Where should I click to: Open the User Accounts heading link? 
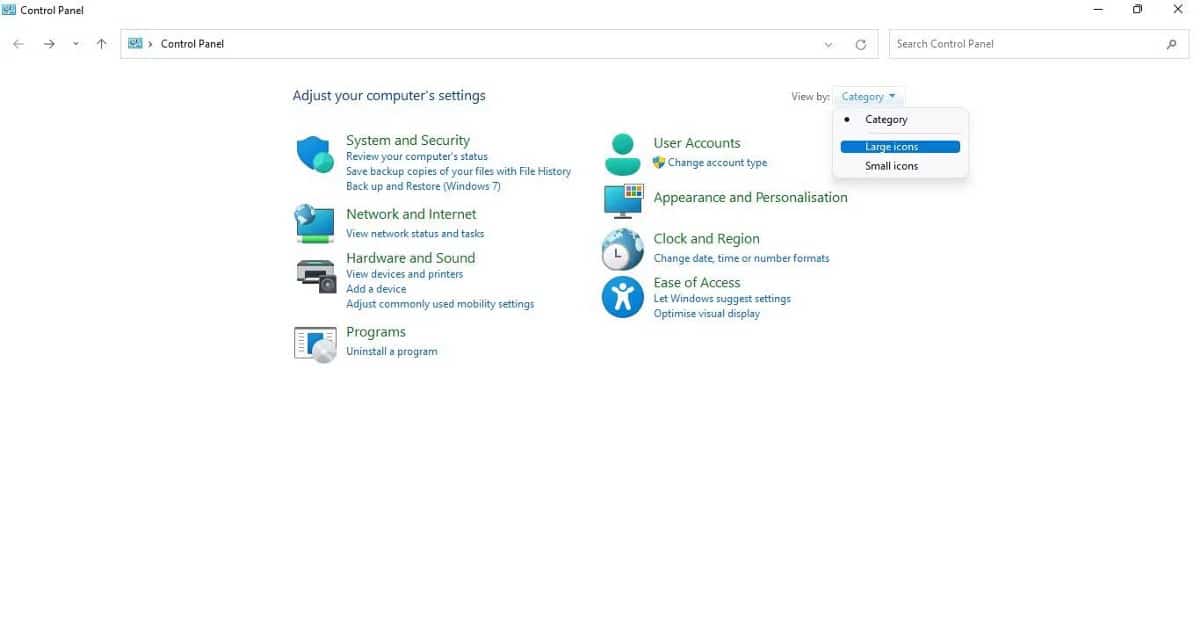click(697, 143)
